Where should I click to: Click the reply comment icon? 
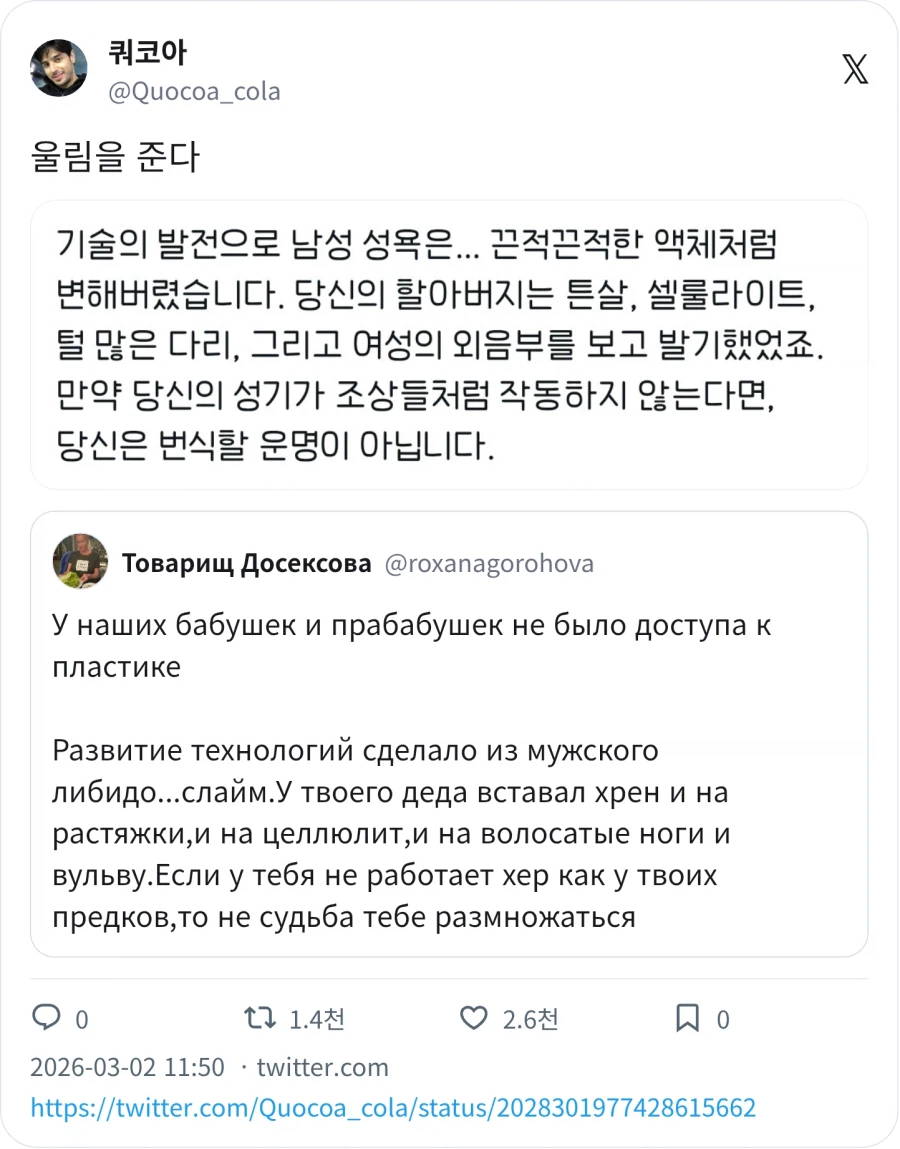pos(47,1018)
